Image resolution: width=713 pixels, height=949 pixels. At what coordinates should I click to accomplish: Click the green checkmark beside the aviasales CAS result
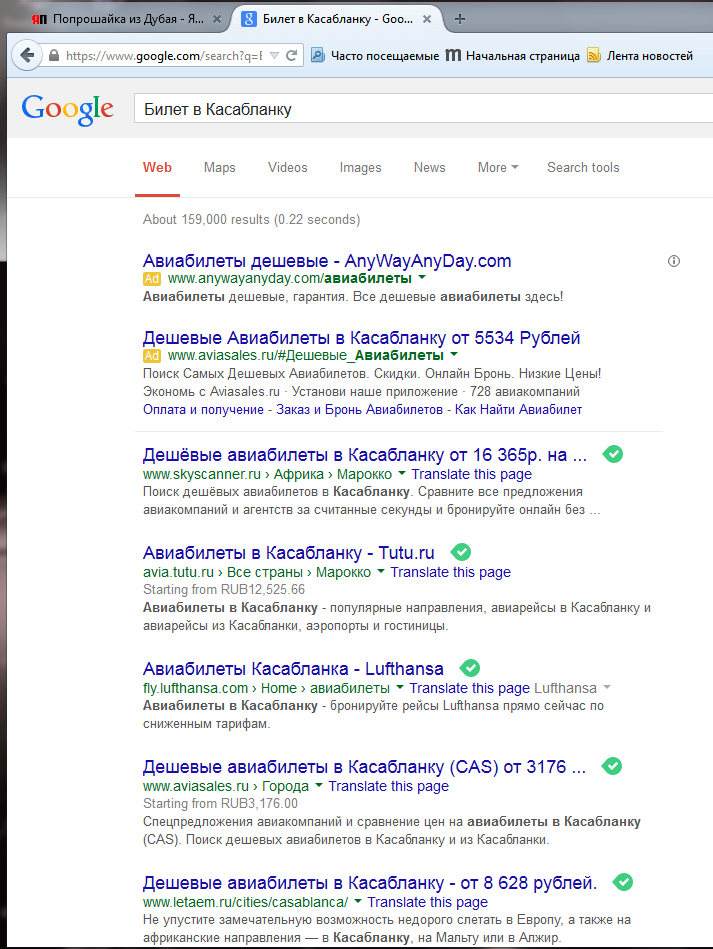612,766
